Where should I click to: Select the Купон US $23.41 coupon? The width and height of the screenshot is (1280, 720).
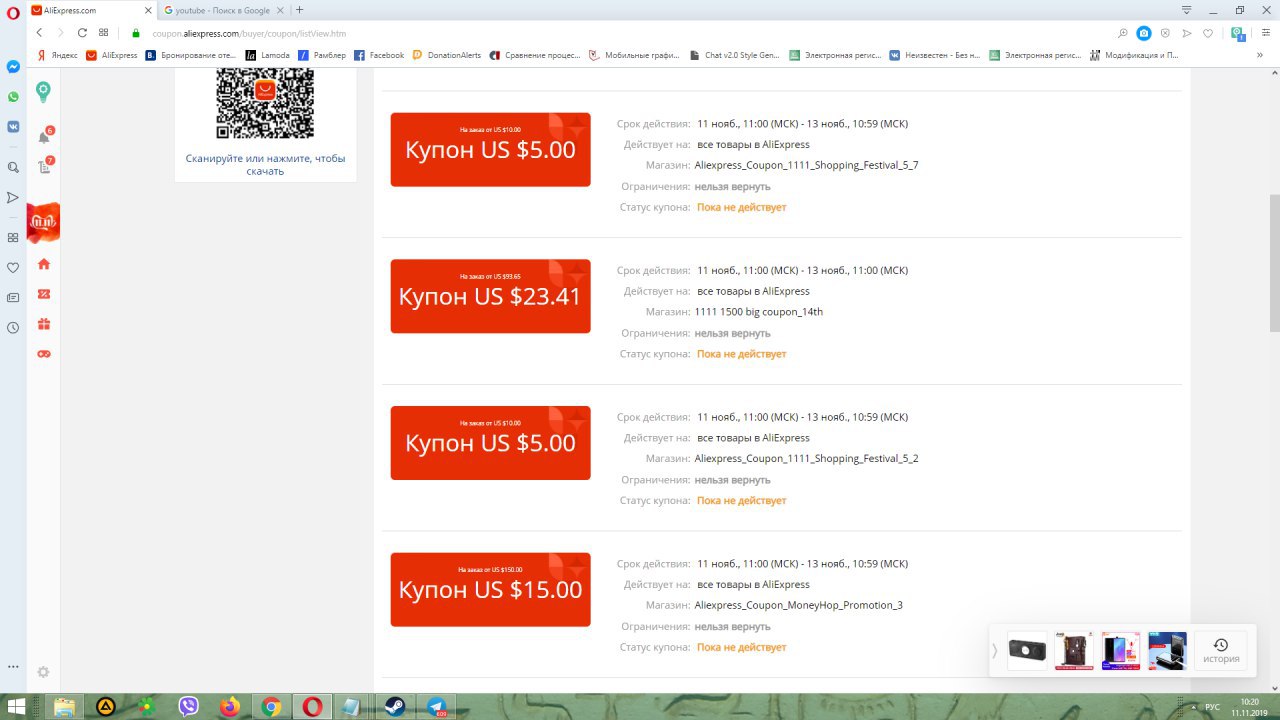tap(490, 296)
